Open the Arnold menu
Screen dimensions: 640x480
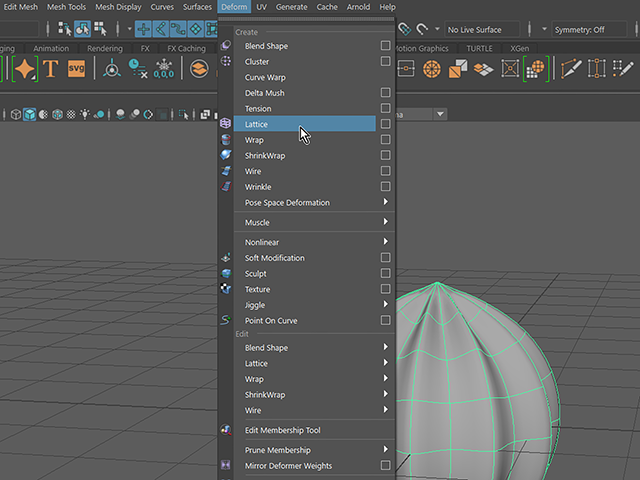coord(358,7)
